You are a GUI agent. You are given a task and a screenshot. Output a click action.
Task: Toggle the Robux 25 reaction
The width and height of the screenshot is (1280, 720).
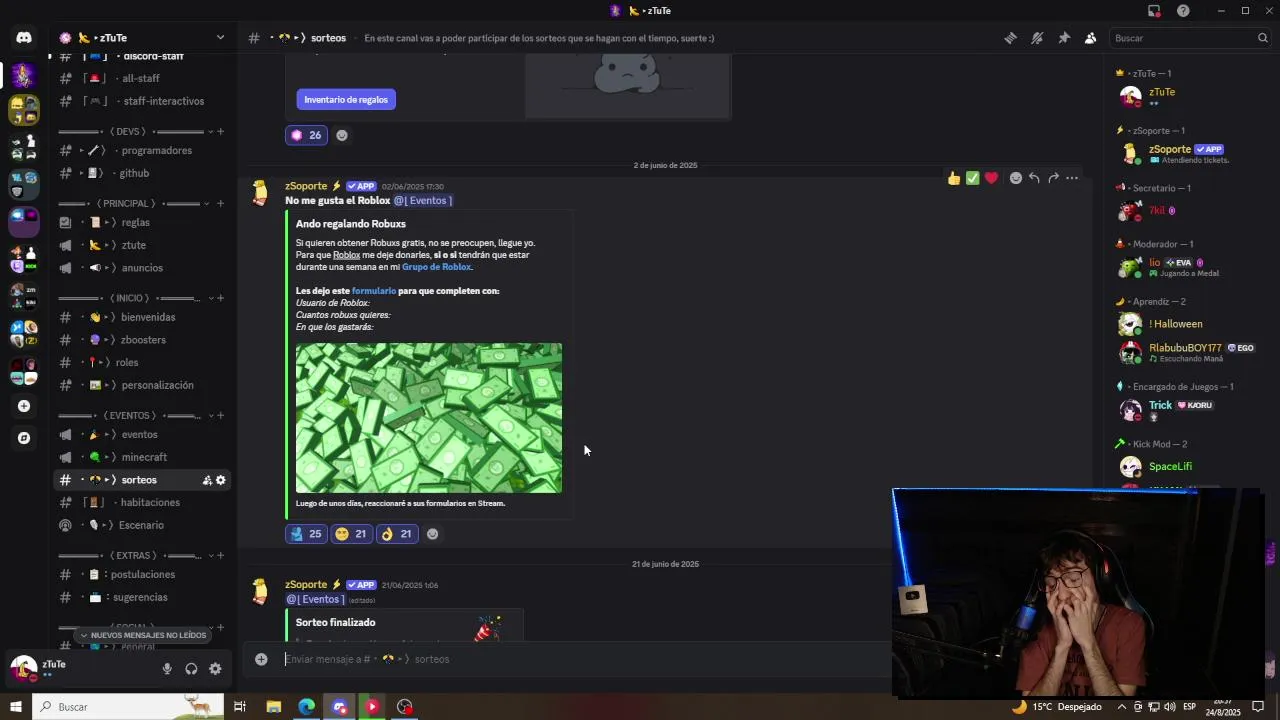pyautogui.click(x=306, y=534)
